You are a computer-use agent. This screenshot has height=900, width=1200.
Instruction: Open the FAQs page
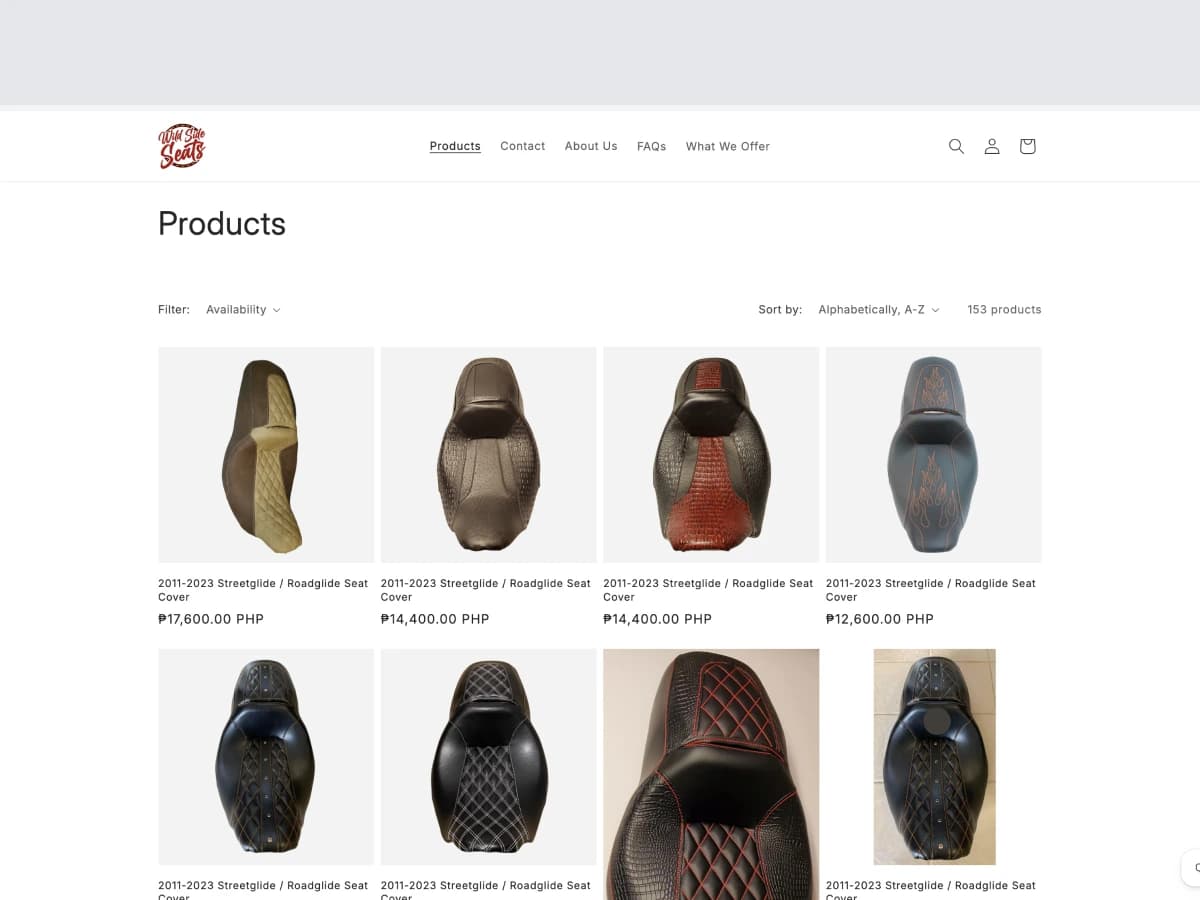click(x=651, y=146)
